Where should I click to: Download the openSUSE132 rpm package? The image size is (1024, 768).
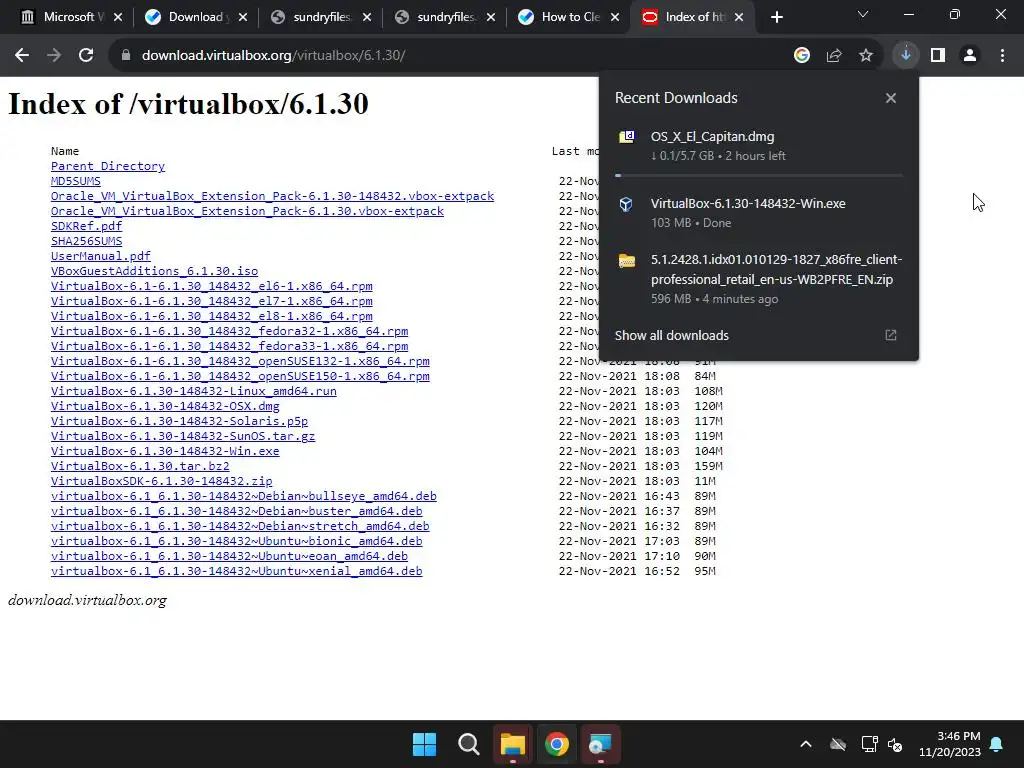point(240,361)
